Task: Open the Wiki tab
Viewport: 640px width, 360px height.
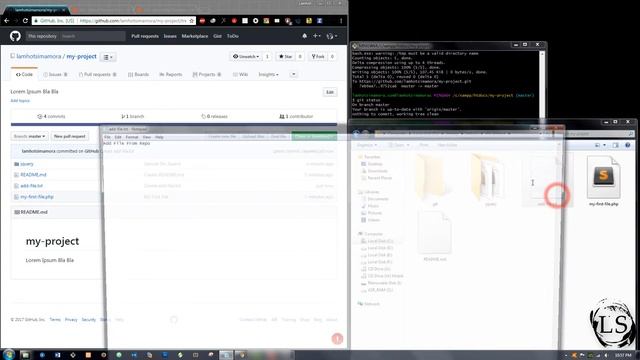Action: pos(241,75)
